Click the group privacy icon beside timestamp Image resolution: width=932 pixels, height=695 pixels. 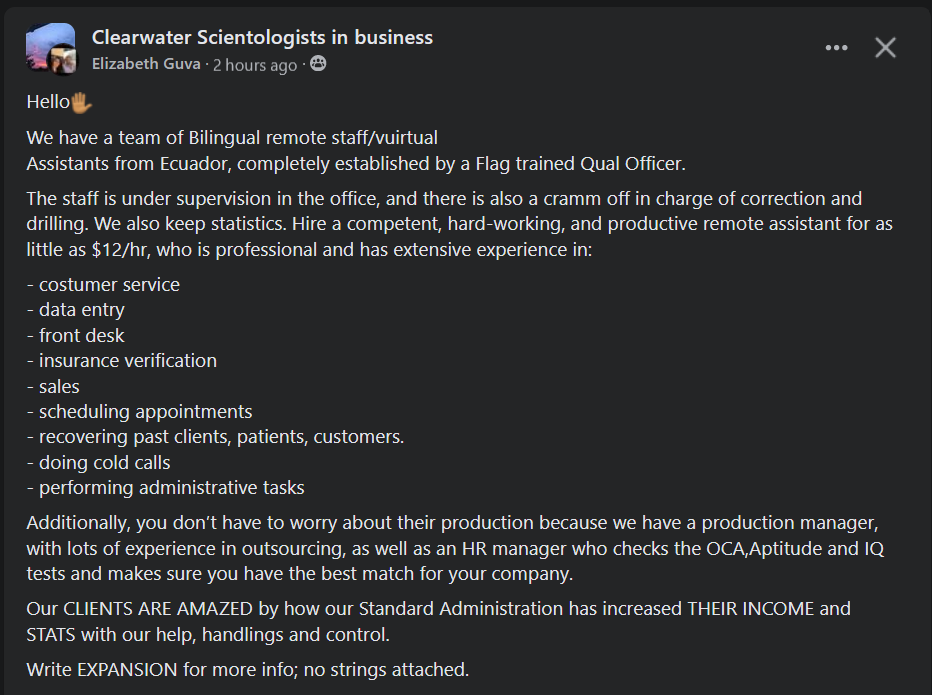click(319, 65)
